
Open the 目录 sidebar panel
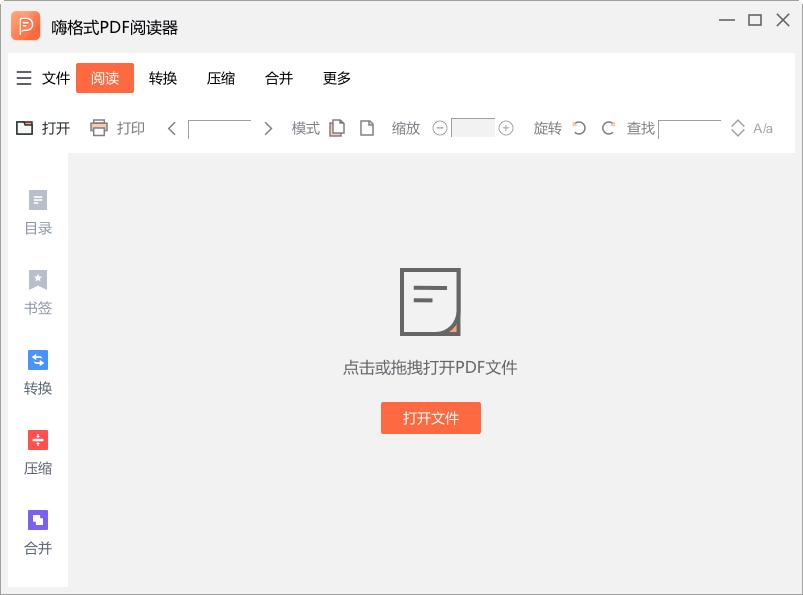coord(38,213)
